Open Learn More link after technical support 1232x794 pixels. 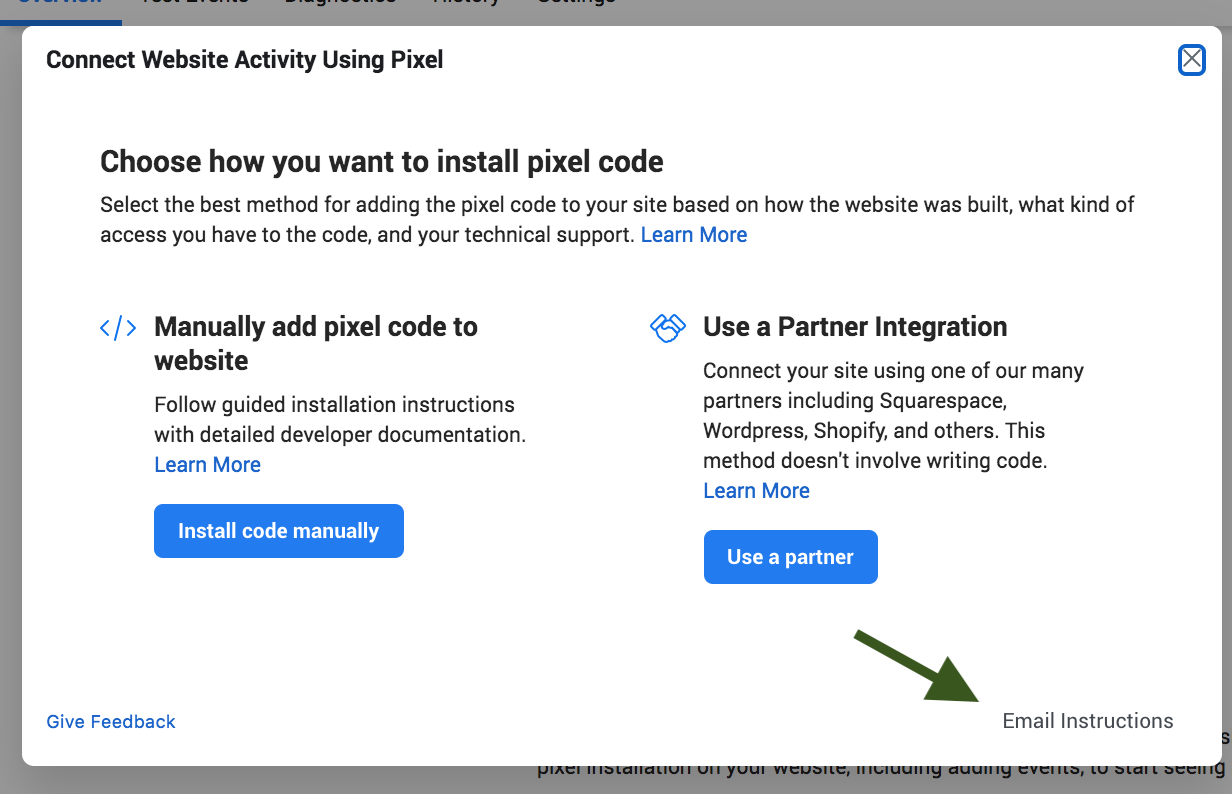tap(694, 235)
